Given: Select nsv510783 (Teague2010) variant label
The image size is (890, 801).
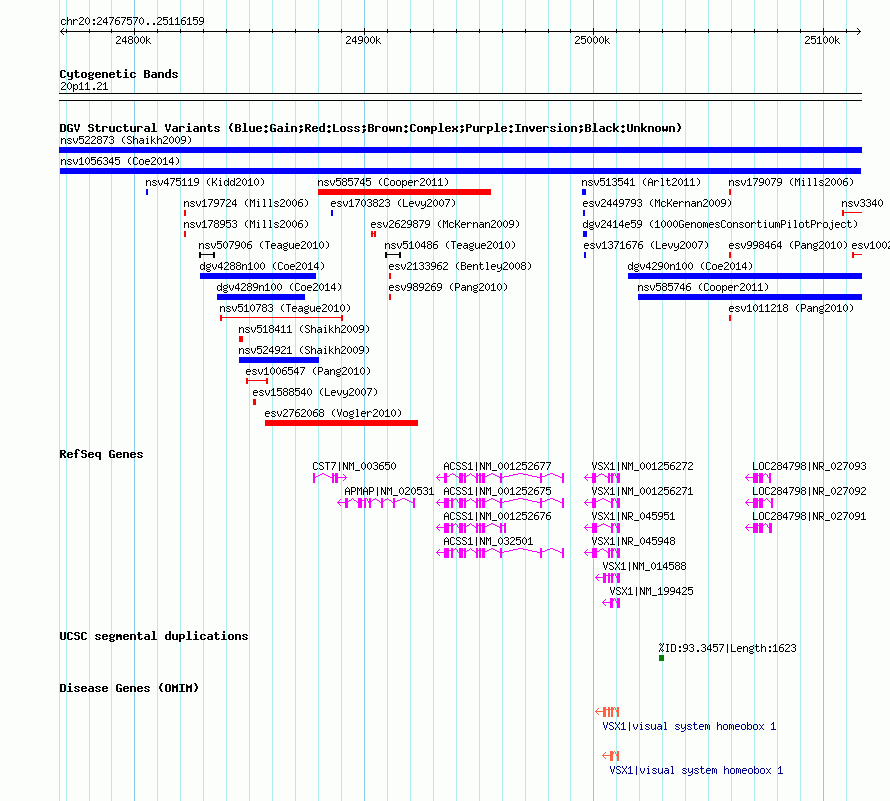Looking at the screenshot, I should (x=285, y=308).
